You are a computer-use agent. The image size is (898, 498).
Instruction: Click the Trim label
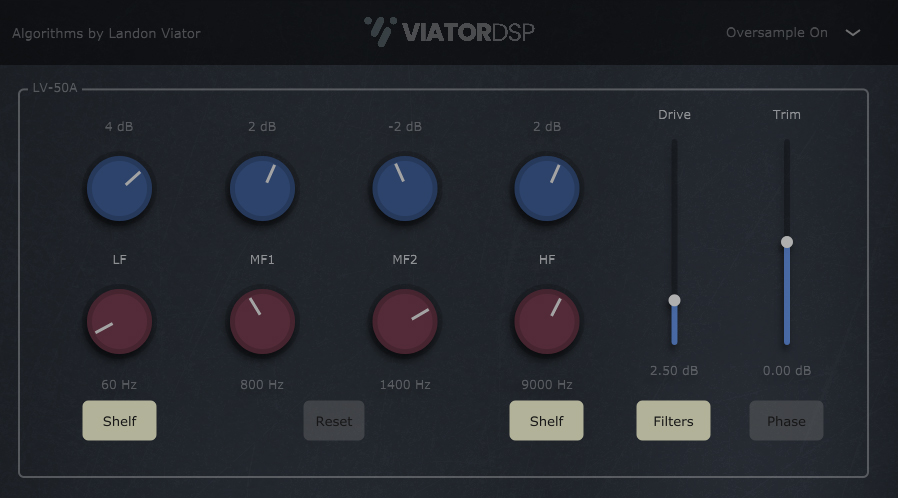[787, 114]
